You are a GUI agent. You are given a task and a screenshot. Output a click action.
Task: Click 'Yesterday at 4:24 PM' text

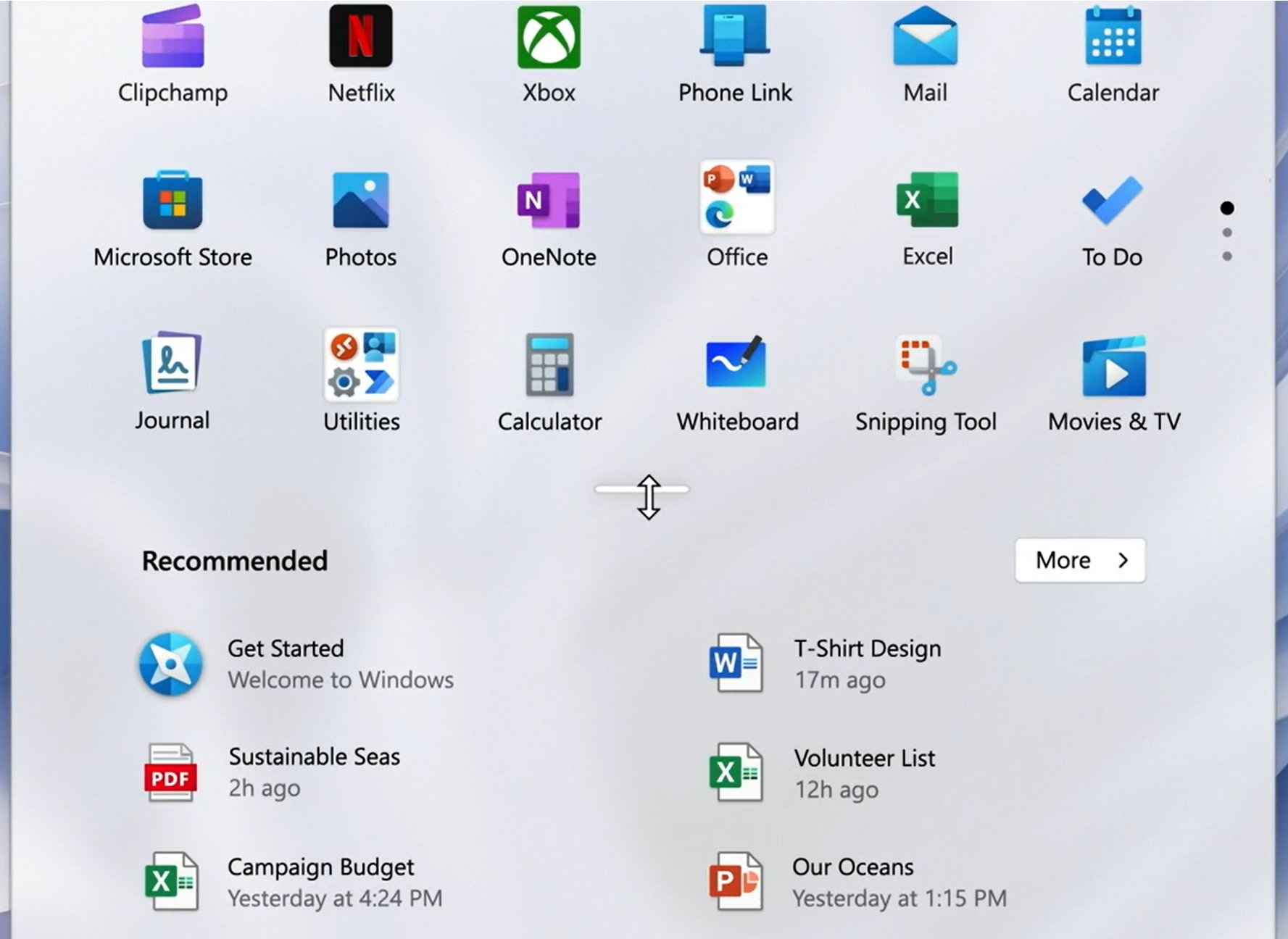tap(335, 898)
